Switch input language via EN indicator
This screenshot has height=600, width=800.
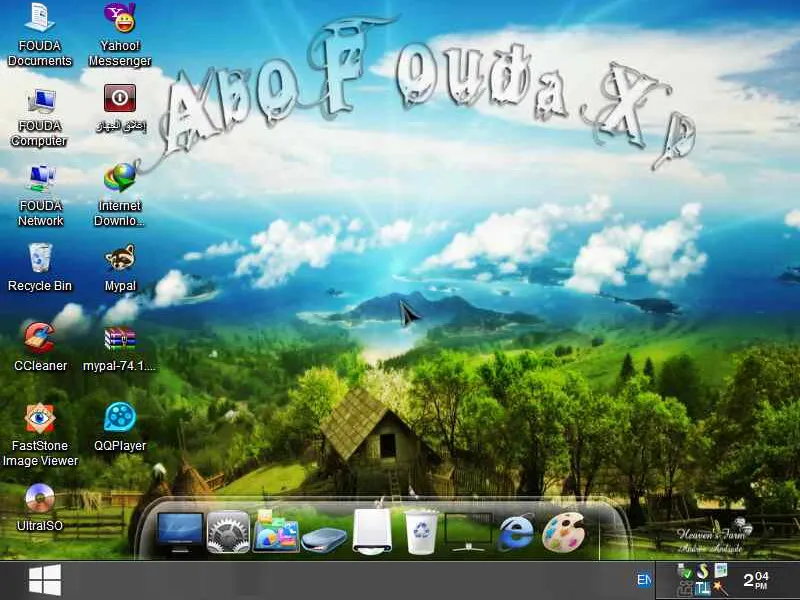point(644,580)
